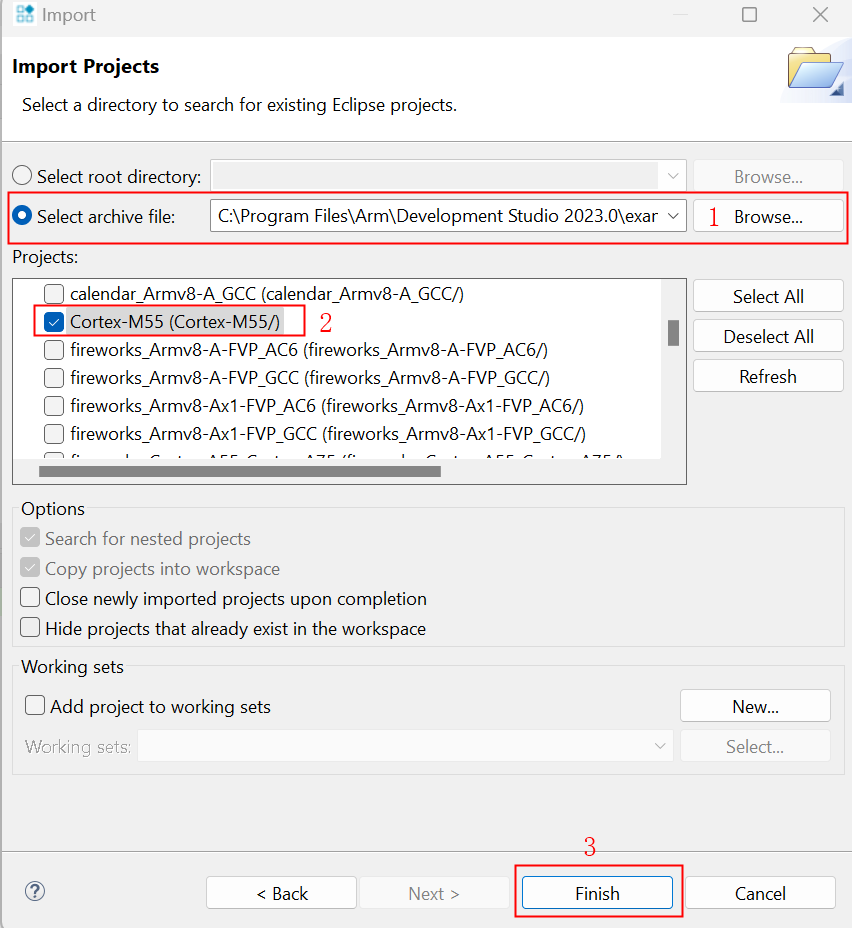Enable Close newly imported projects upon completion
852x928 pixels.
coord(31,598)
